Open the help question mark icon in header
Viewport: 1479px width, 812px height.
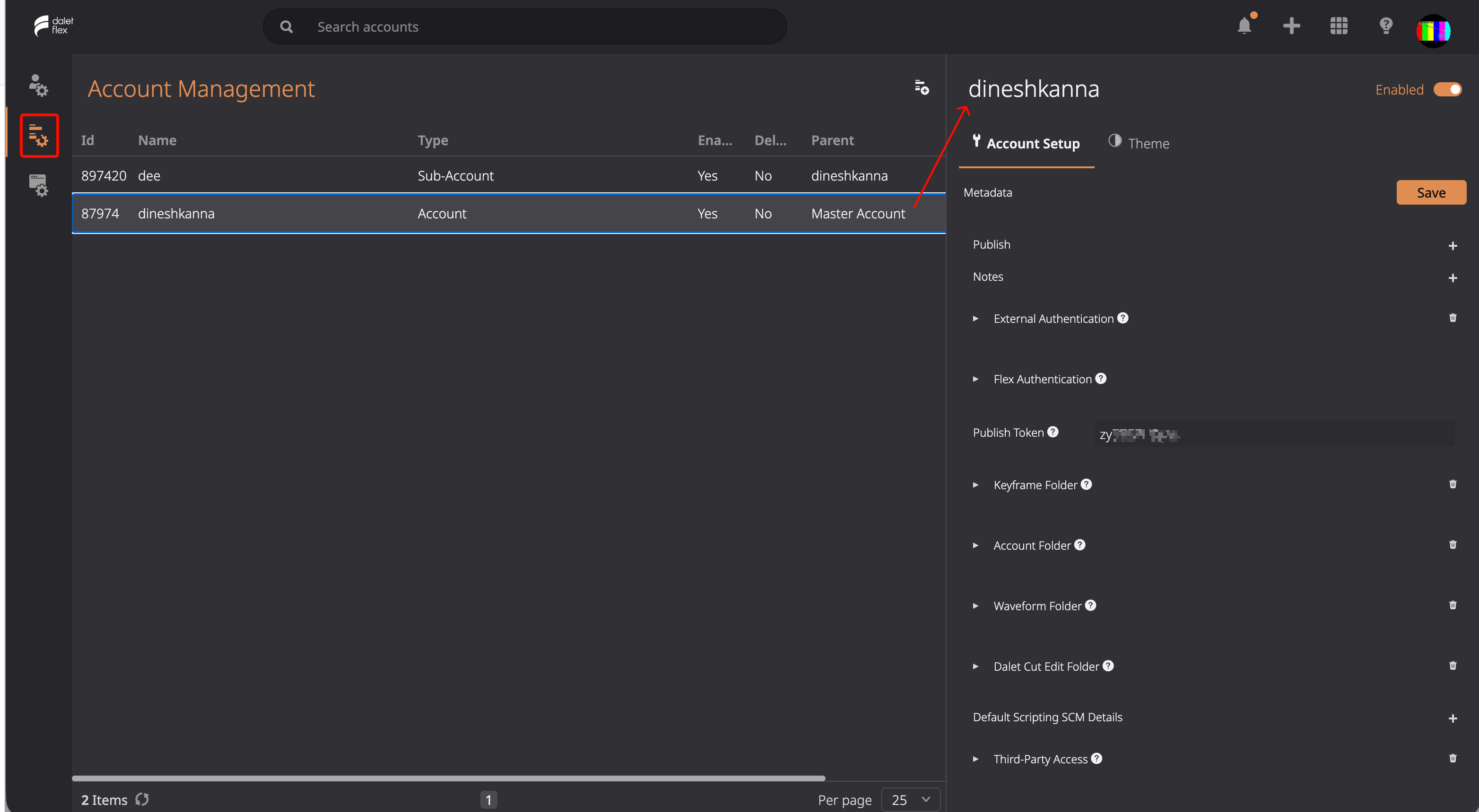coord(1385,26)
